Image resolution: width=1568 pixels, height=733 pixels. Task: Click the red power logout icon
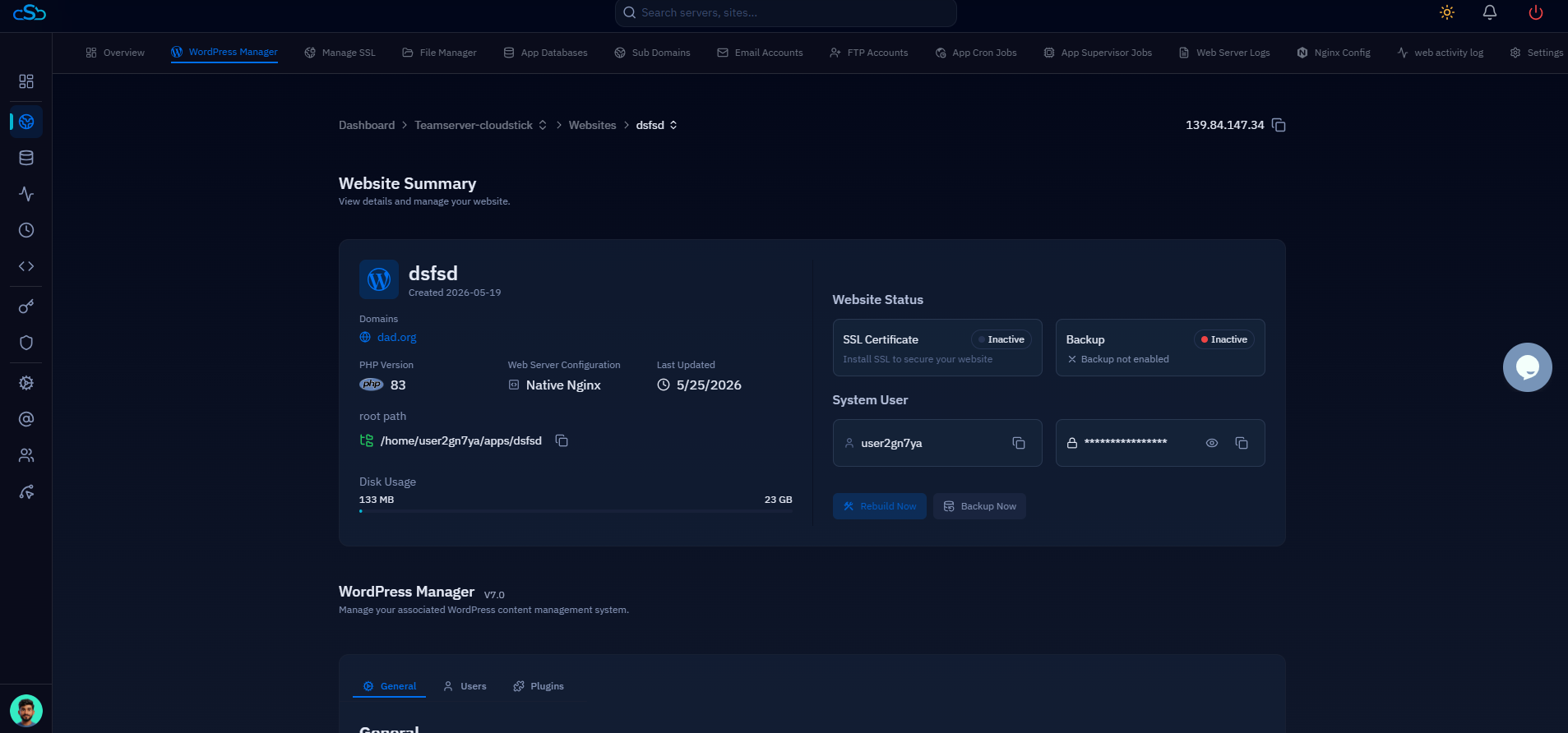pyautogui.click(x=1535, y=12)
